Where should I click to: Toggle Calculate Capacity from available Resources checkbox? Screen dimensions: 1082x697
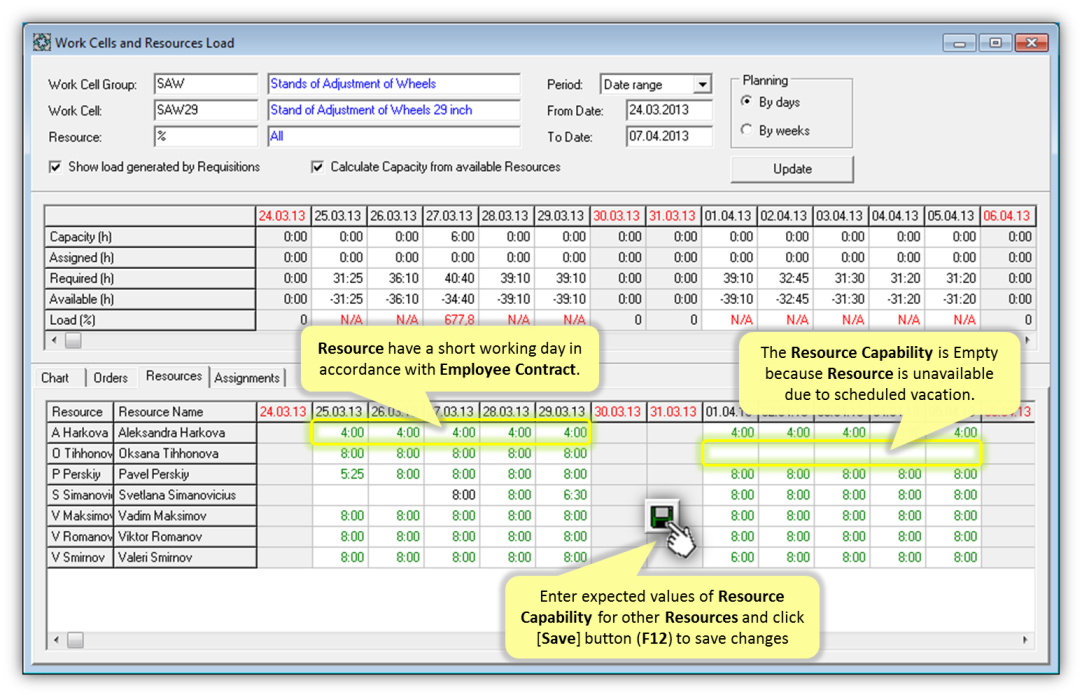click(317, 167)
